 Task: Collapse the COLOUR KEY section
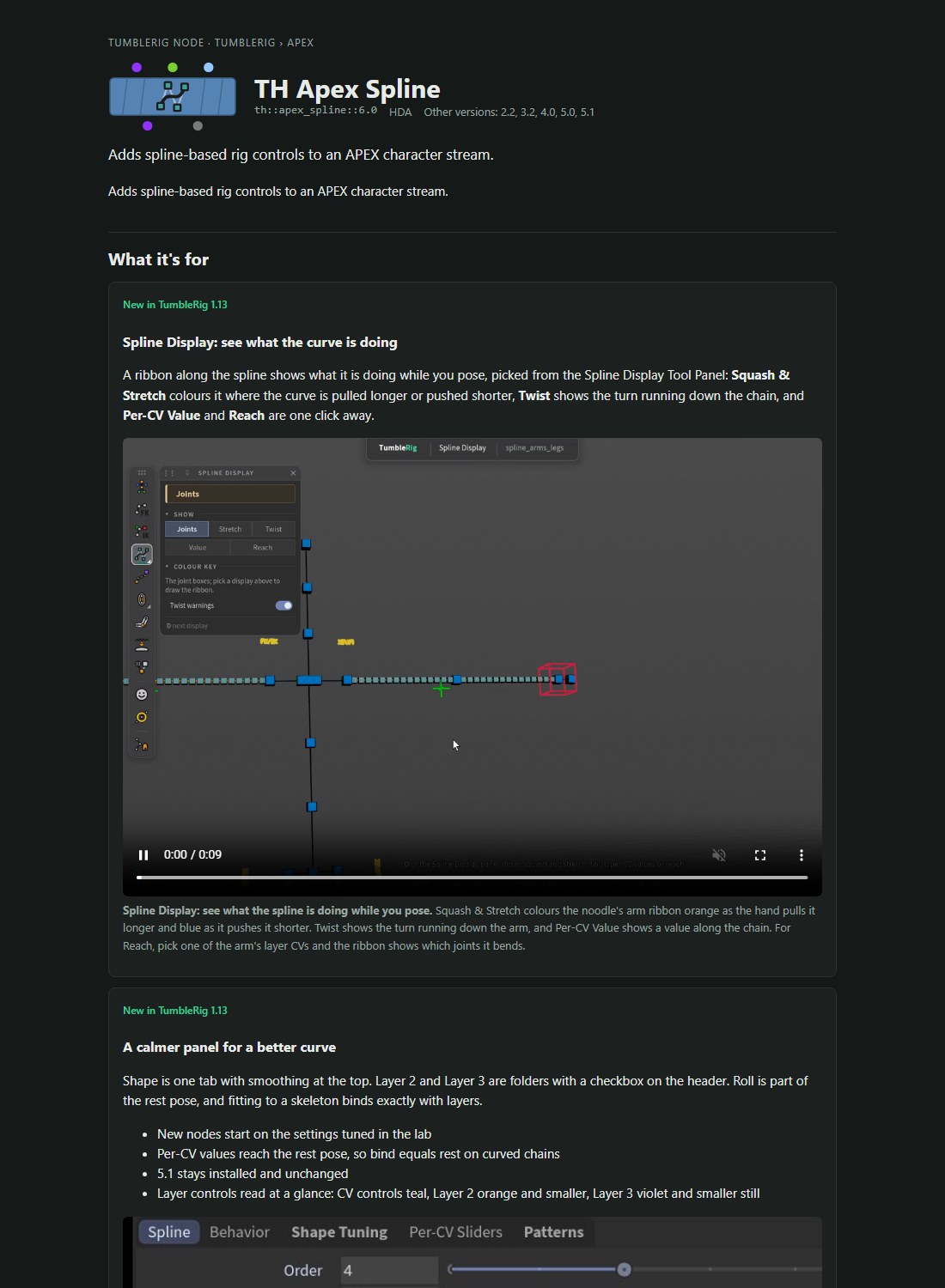(x=168, y=567)
